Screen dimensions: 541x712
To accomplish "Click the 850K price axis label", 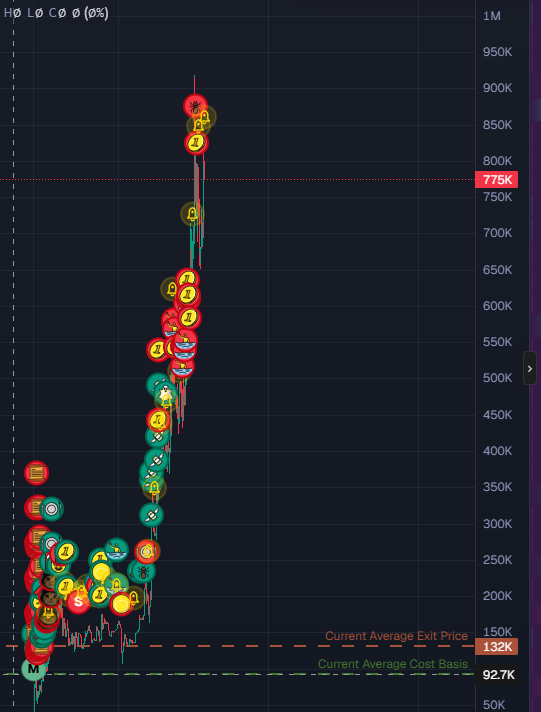I will tap(497, 124).
